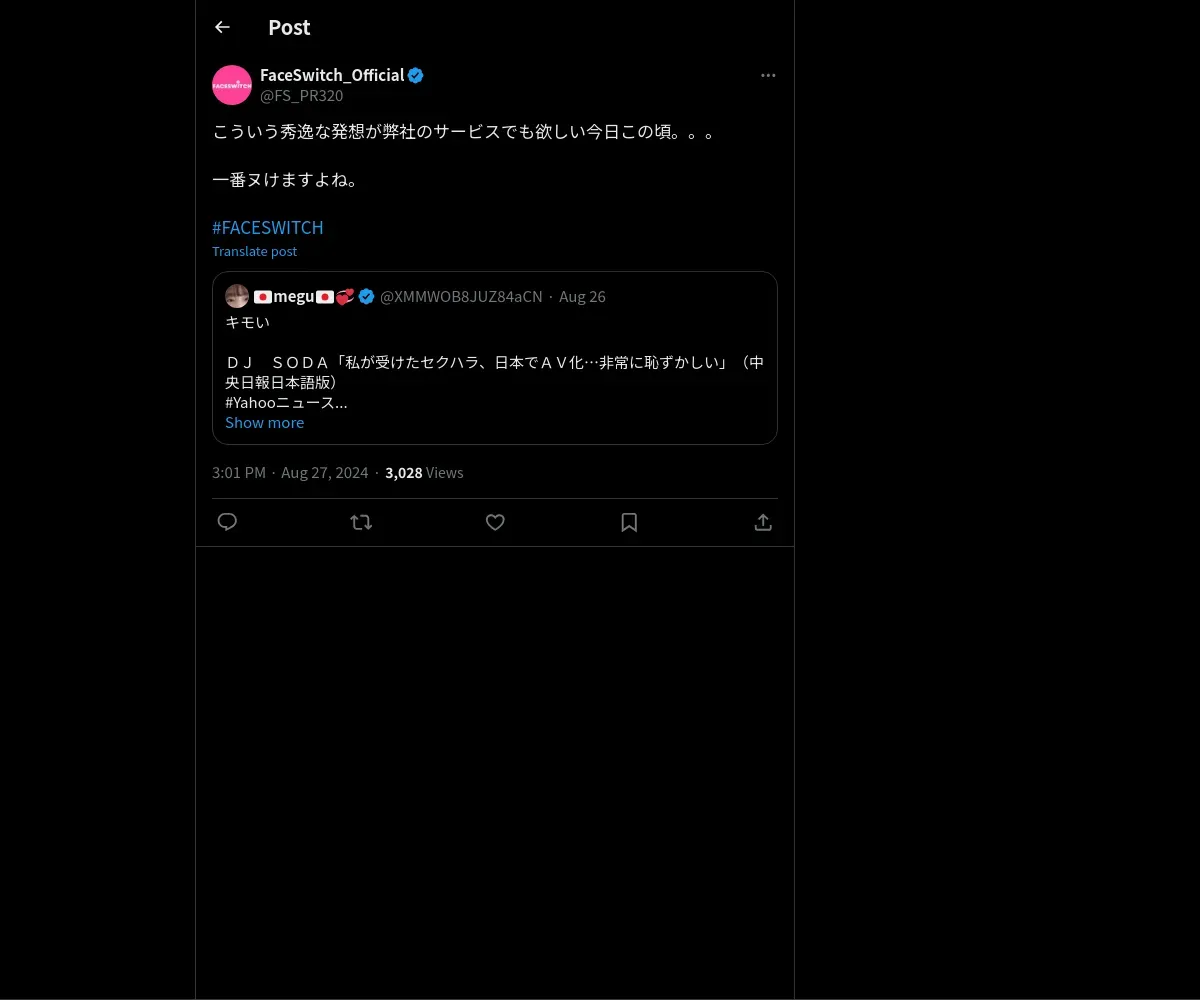Image resolution: width=1200 pixels, height=1000 pixels.
Task: Go back using the left arrow icon
Action: pyautogui.click(x=222, y=27)
